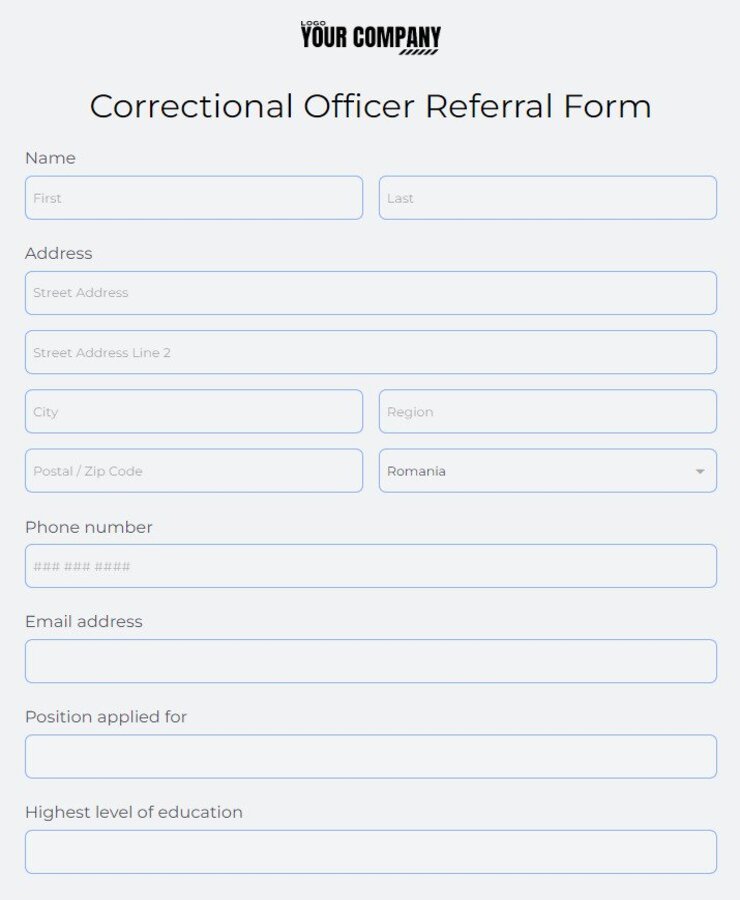Select the Street Address field
The width and height of the screenshot is (740, 900).
click(370, 293)
